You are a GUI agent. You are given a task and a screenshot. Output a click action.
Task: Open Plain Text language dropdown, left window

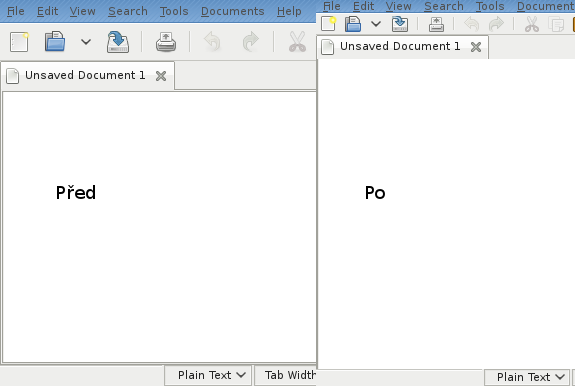click(x=208, y=375)
